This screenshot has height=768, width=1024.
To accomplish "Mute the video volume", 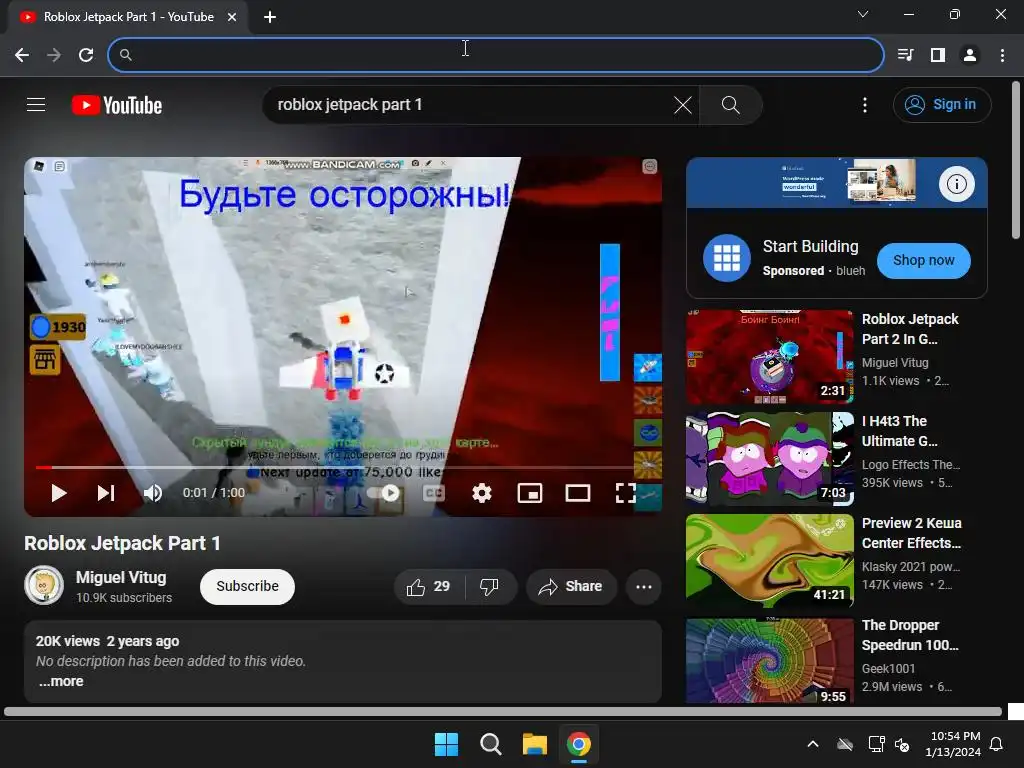I will tap(153, 493).
